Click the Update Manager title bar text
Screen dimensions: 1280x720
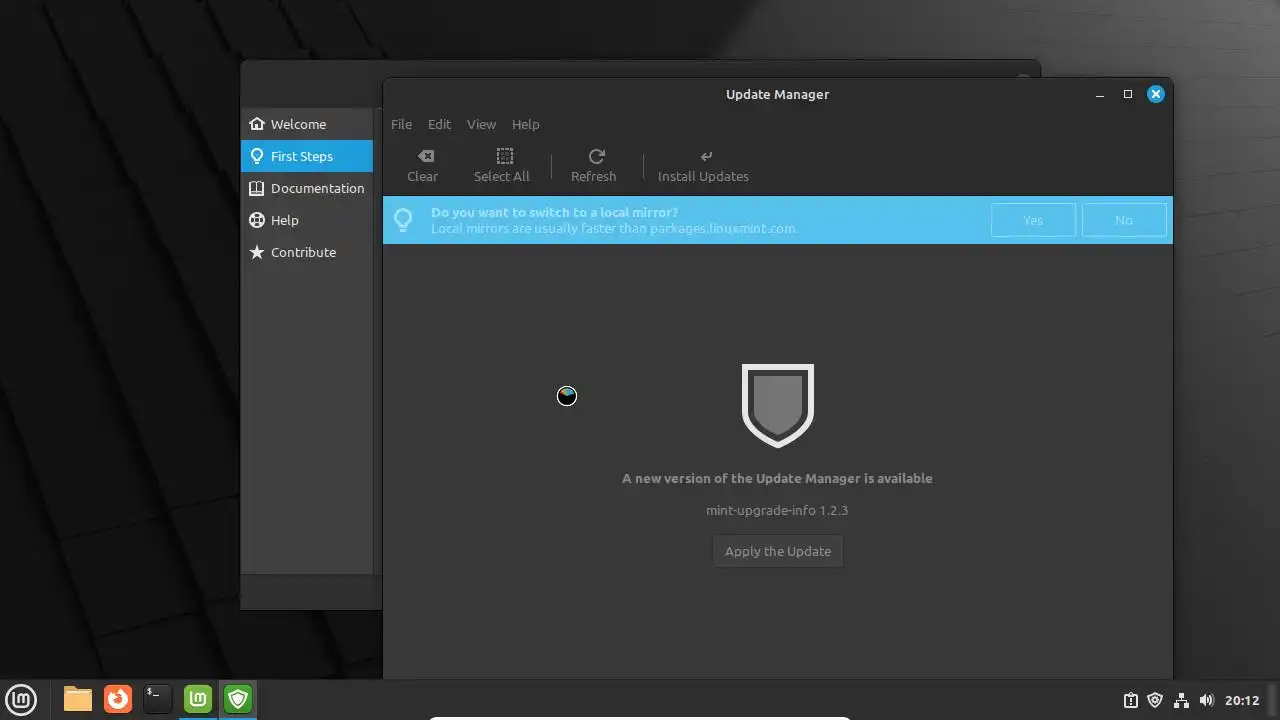(777, 94)
